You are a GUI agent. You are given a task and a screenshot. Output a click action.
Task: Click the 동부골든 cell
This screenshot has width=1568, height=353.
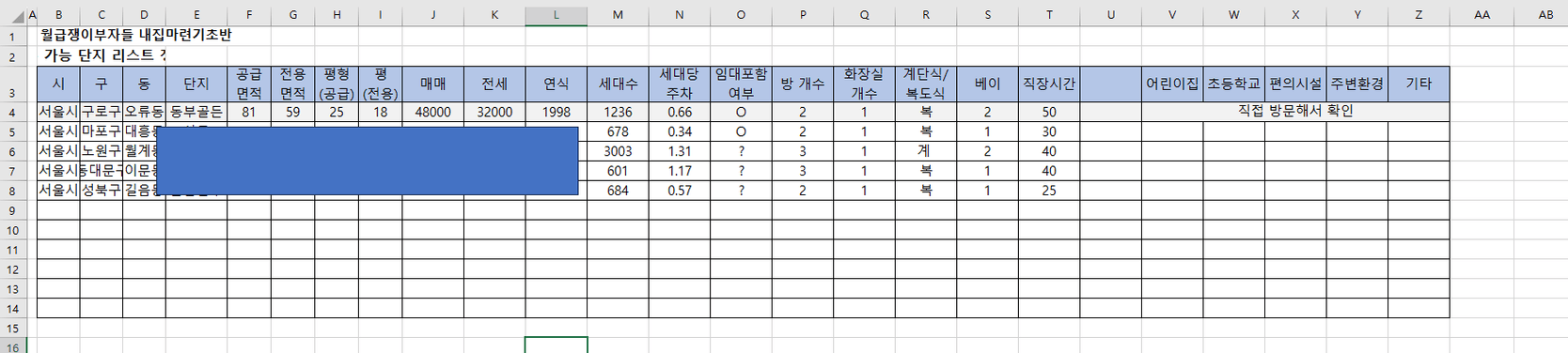[x=196, y=112]
